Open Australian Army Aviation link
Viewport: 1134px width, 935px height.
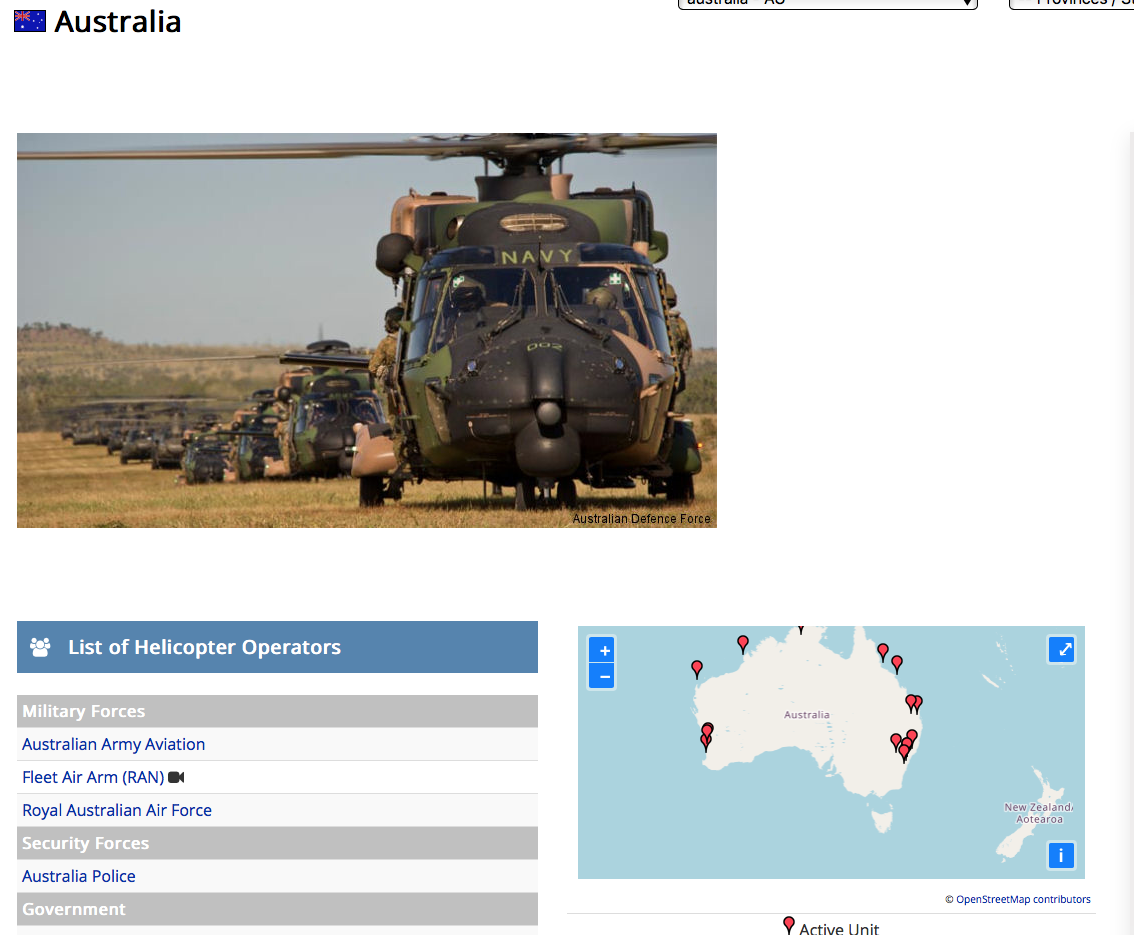coord(113,744)
